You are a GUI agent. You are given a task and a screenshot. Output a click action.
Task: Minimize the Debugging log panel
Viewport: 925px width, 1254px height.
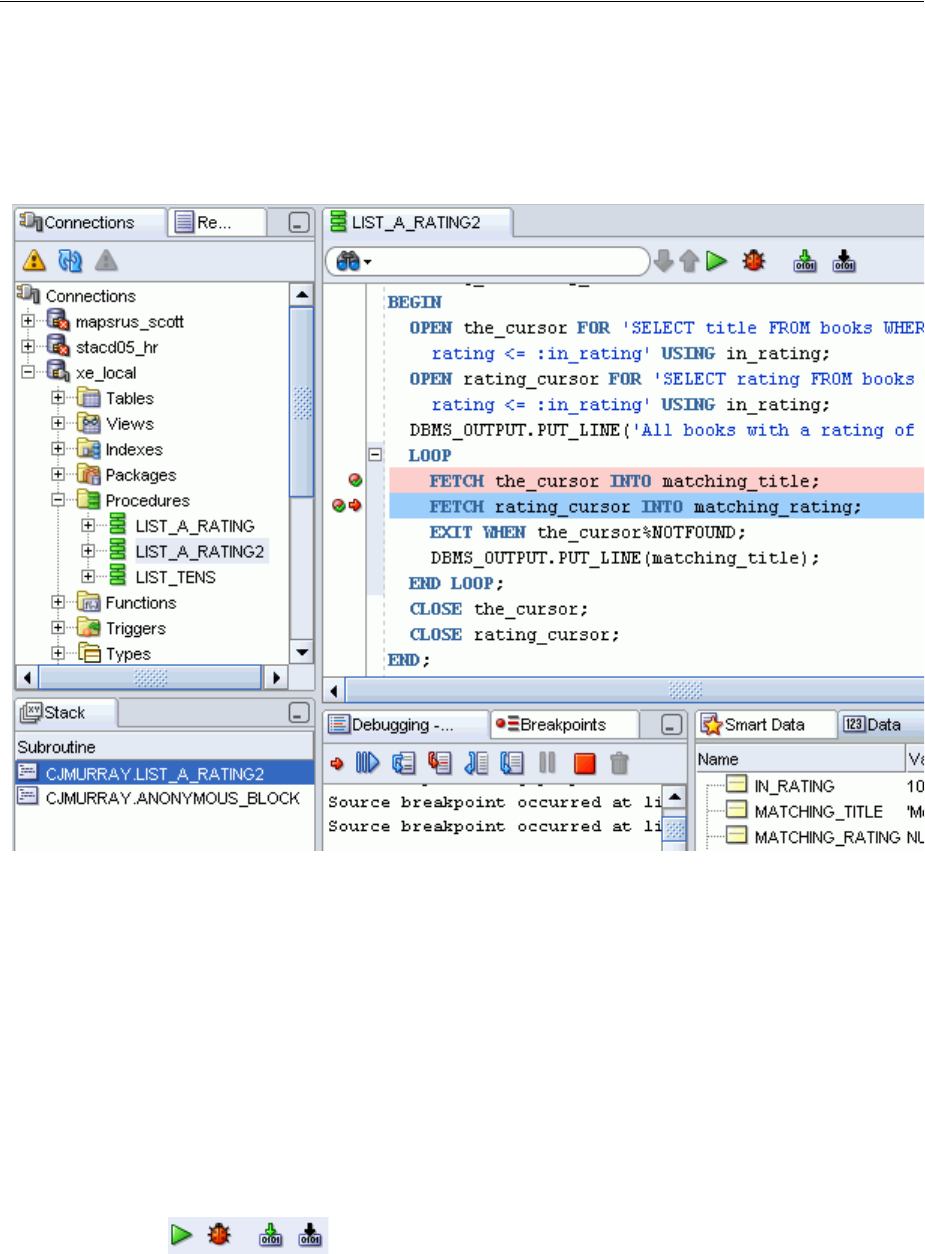[672, 724]
